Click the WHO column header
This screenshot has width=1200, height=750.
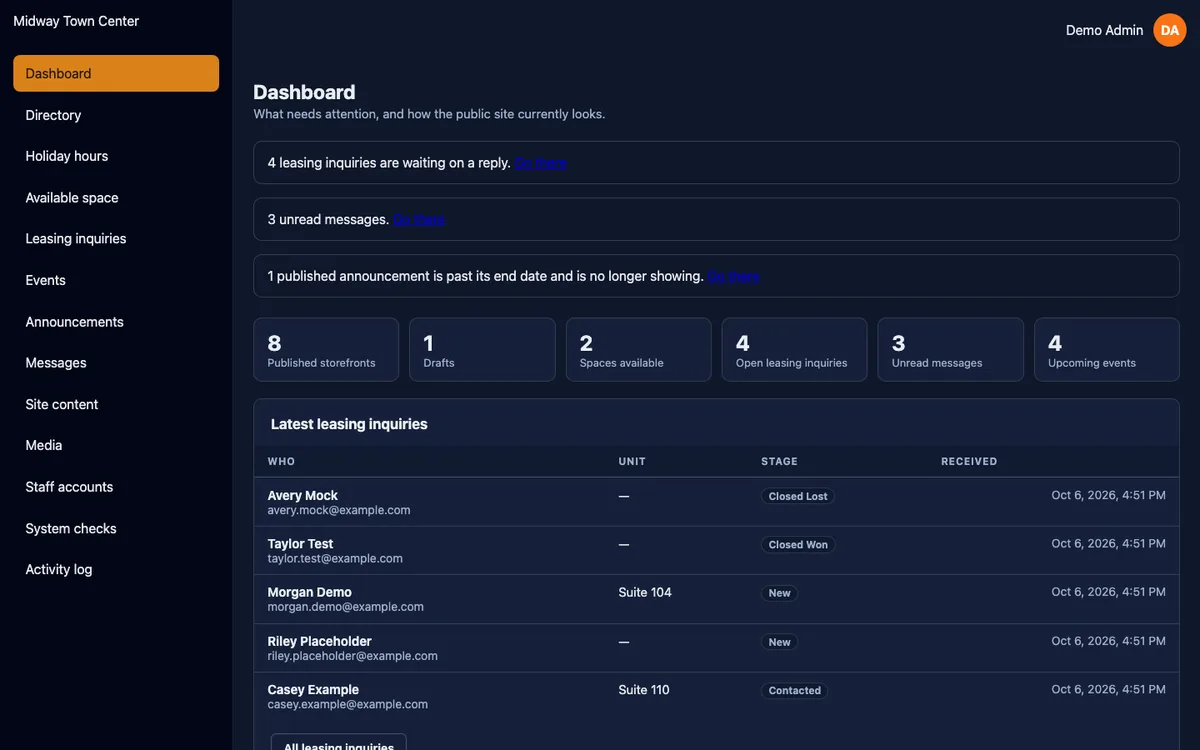pos(281,461)
